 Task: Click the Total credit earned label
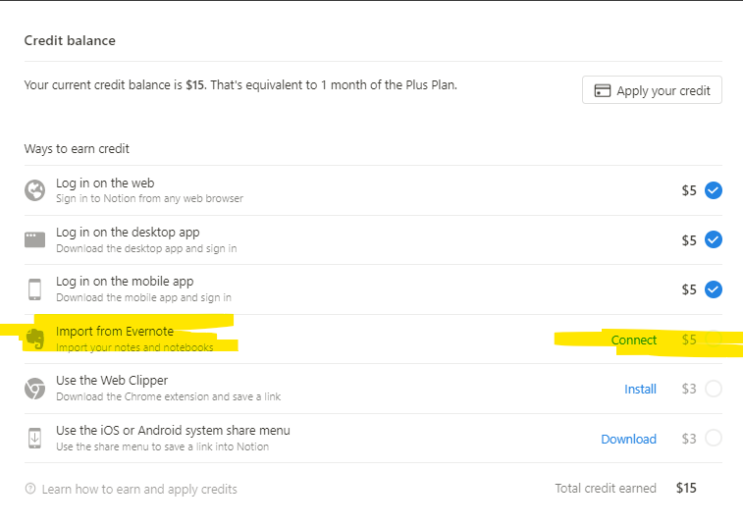coord(606,488)
